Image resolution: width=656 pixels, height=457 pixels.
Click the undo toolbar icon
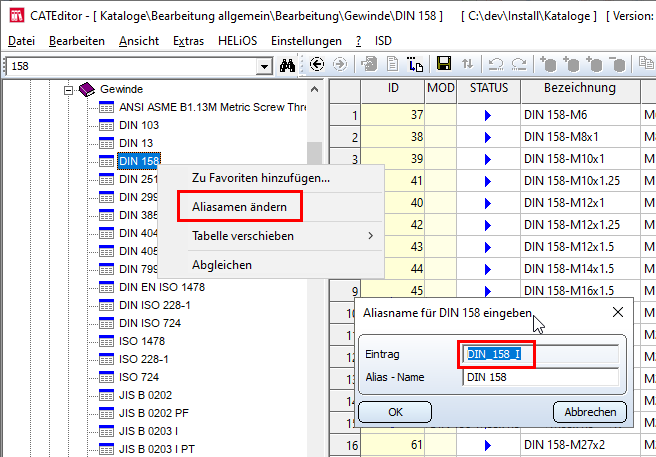pyautogui.click(x=496, y=64)
